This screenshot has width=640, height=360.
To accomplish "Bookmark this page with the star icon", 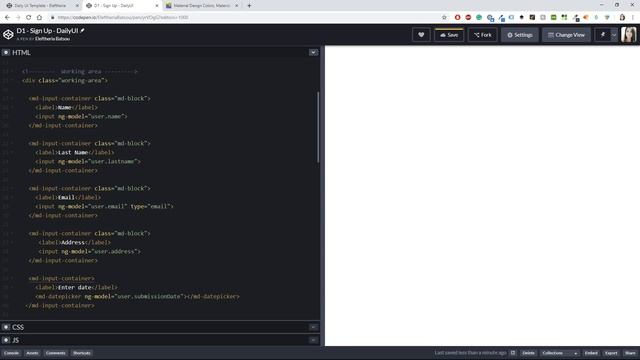I will point(444,18).
